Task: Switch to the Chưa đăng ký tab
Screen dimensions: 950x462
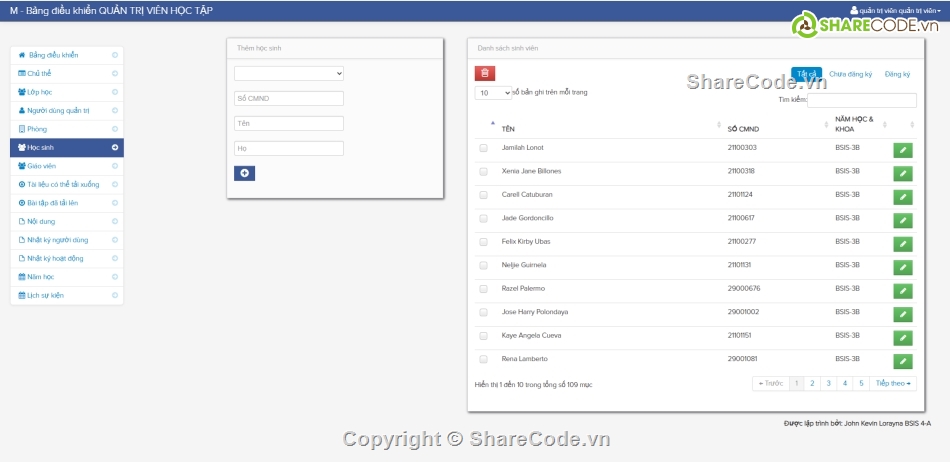Action: 851,74
